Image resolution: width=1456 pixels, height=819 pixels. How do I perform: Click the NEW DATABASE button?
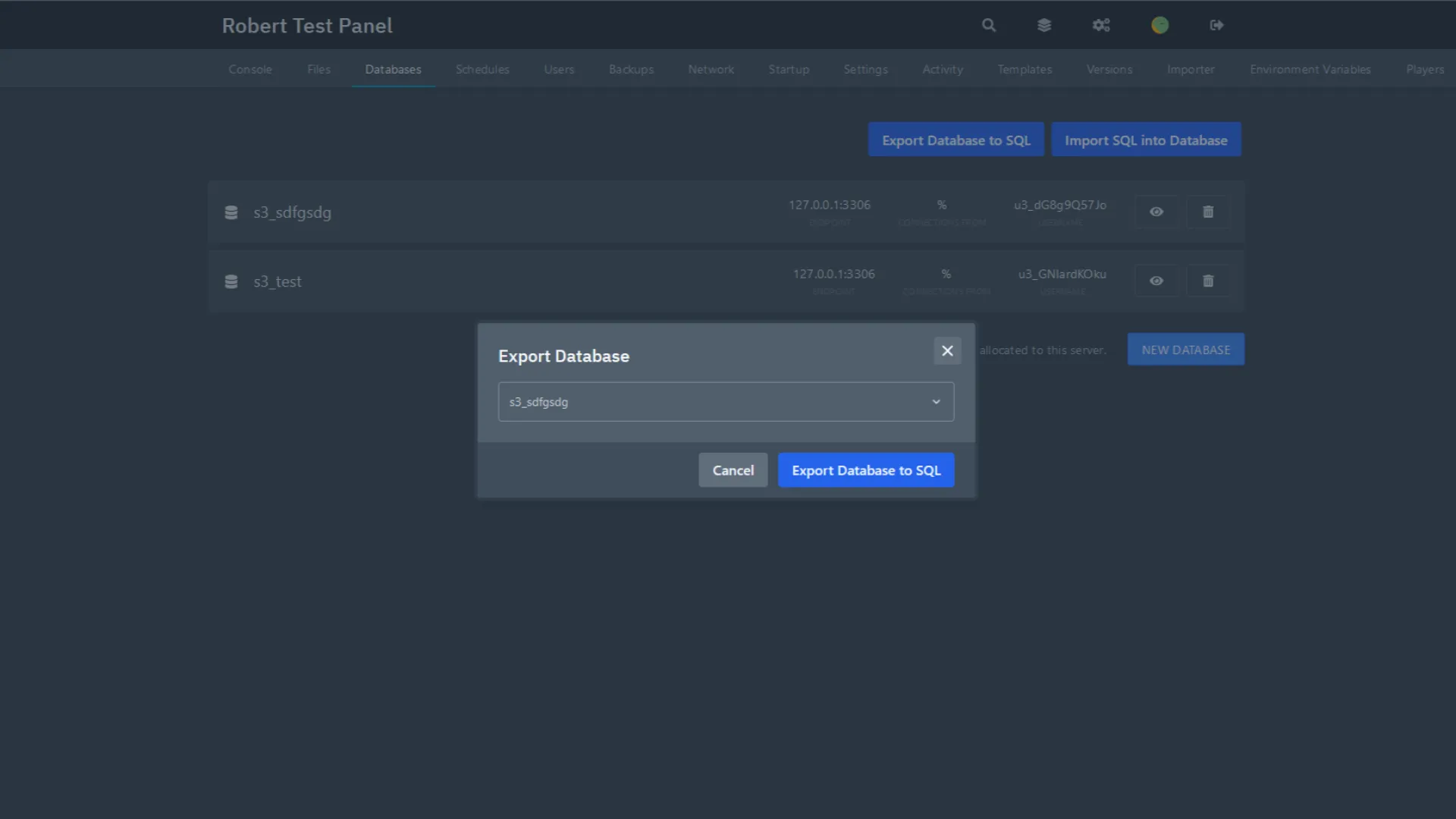pos(1185,349)
